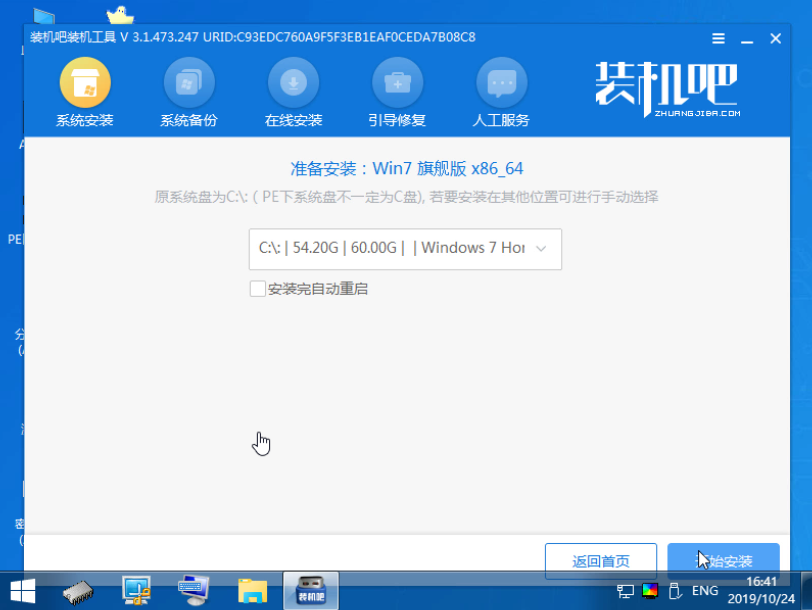Launch the memory chip tool from the taskbar
Screen dimensions: 812x610
click(x=78, y=589)
